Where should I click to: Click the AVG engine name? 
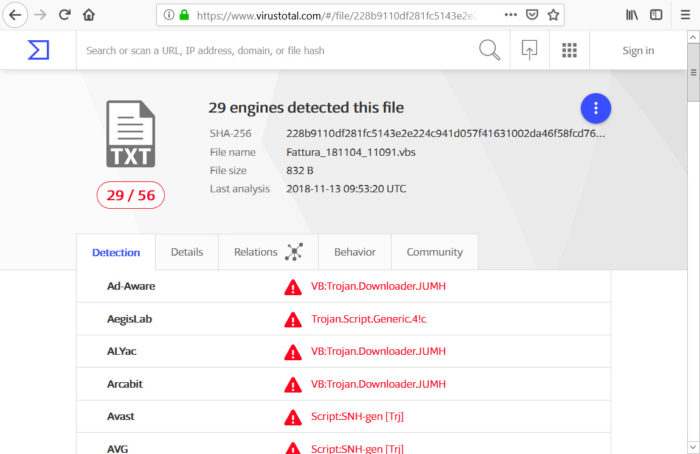click(117, 449)
